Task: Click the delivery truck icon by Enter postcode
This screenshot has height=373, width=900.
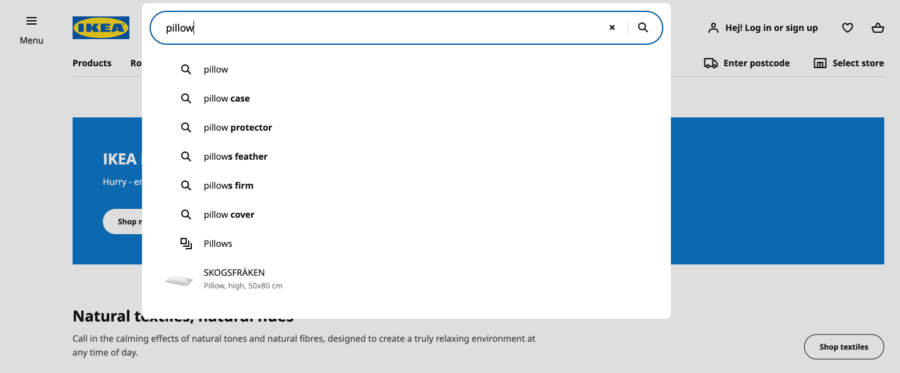Action: click(x=711, y=63)
